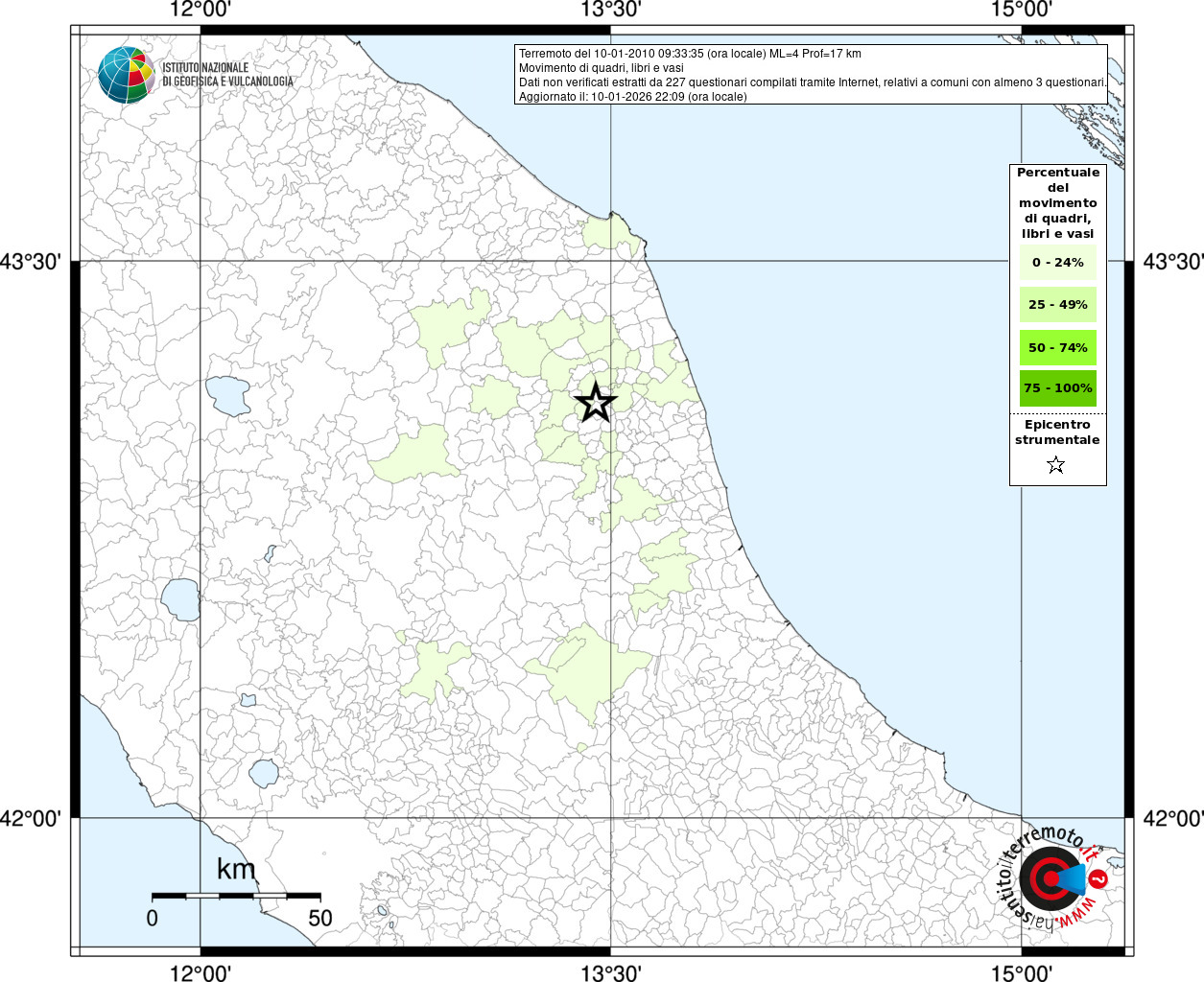Screen dimensions: 1204x982
Task: Click the star icon in the legend
Action: [1056, 465]
